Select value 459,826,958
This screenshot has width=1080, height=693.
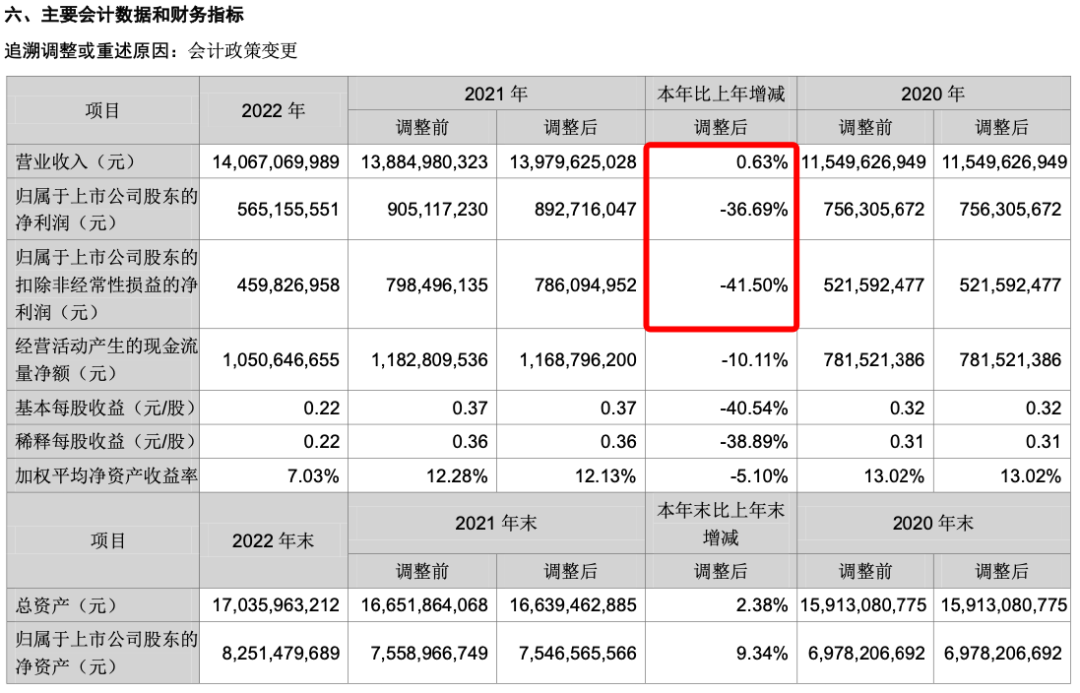(288, 285)
